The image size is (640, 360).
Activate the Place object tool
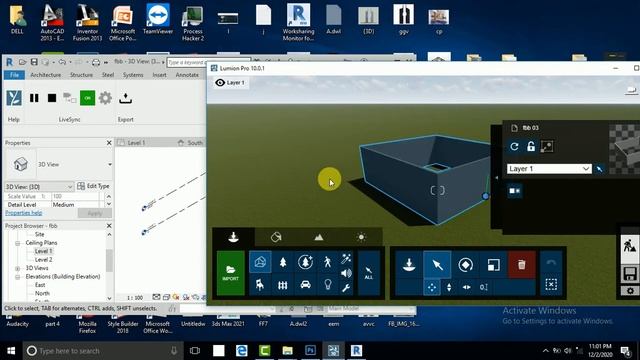pos(409,265)
